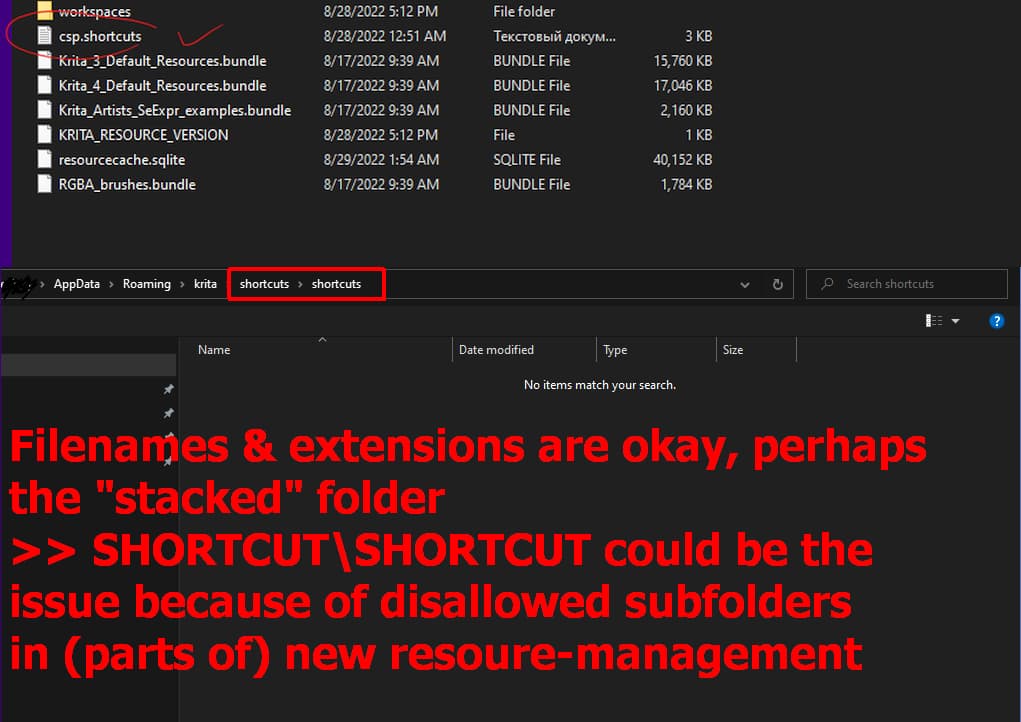1021x722 pixels.
Task: Select the KRITA_RESOURCE_VERSION file
Action: (143, 135)
